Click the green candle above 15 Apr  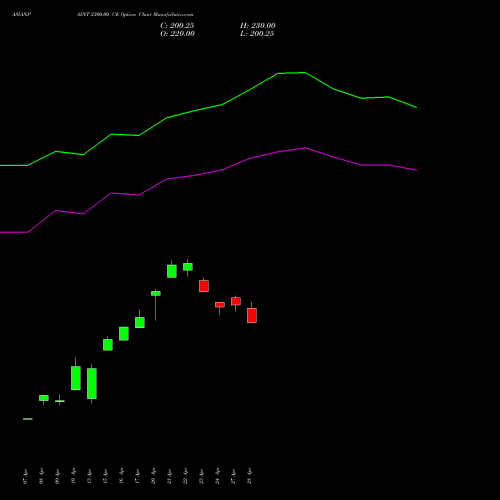pos(108,345)
